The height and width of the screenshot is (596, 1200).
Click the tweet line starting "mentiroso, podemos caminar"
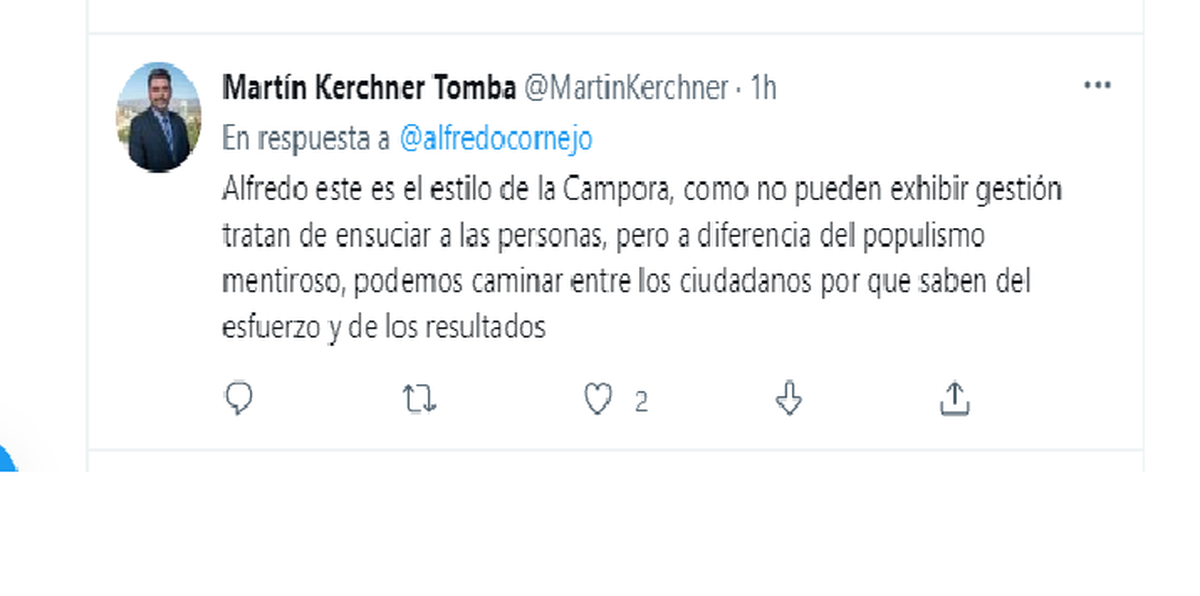(x=625, y=282)
